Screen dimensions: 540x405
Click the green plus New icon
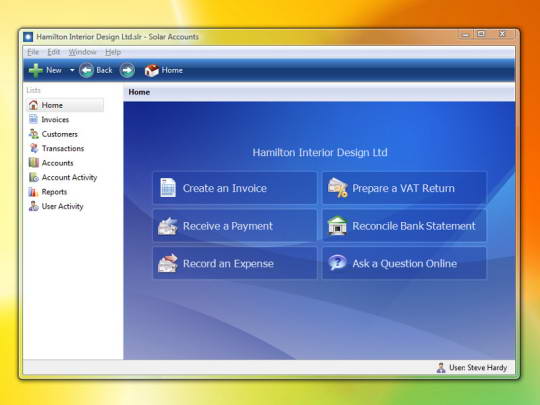[35, 70]
